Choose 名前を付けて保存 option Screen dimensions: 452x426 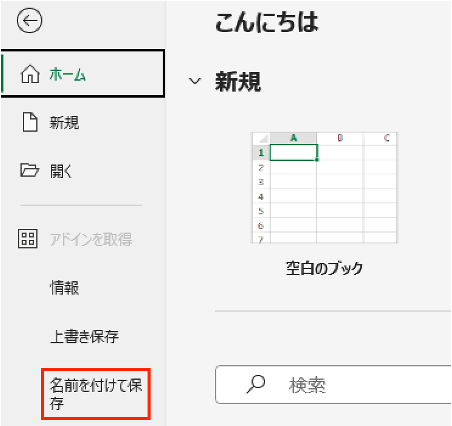96,394
